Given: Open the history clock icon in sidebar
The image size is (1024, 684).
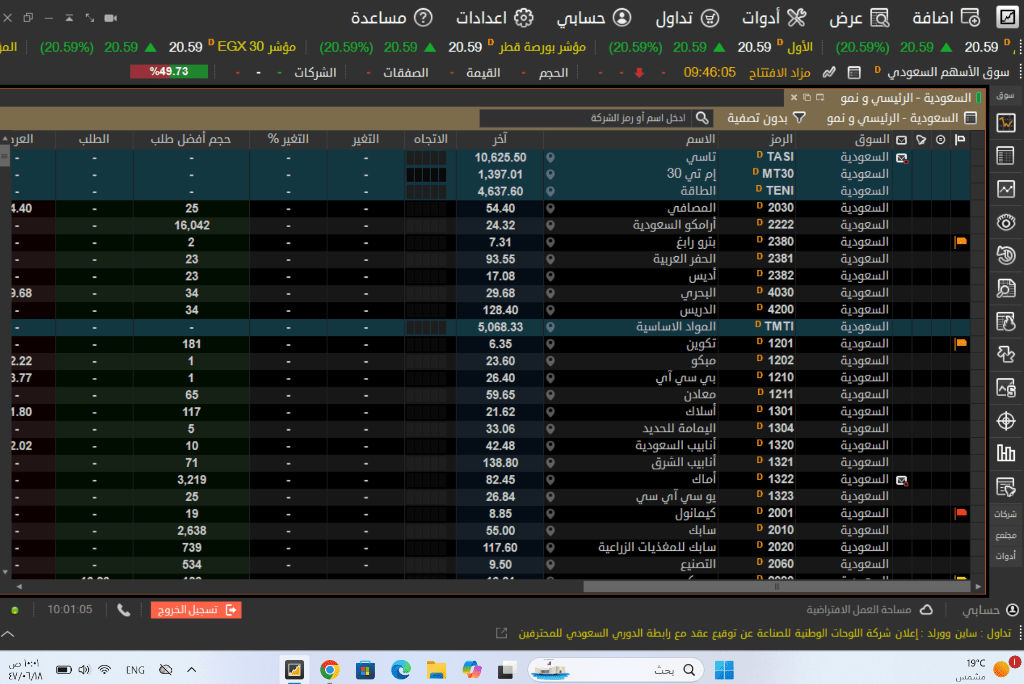Looking at the screenshot, I should [x=1006, y=256].
